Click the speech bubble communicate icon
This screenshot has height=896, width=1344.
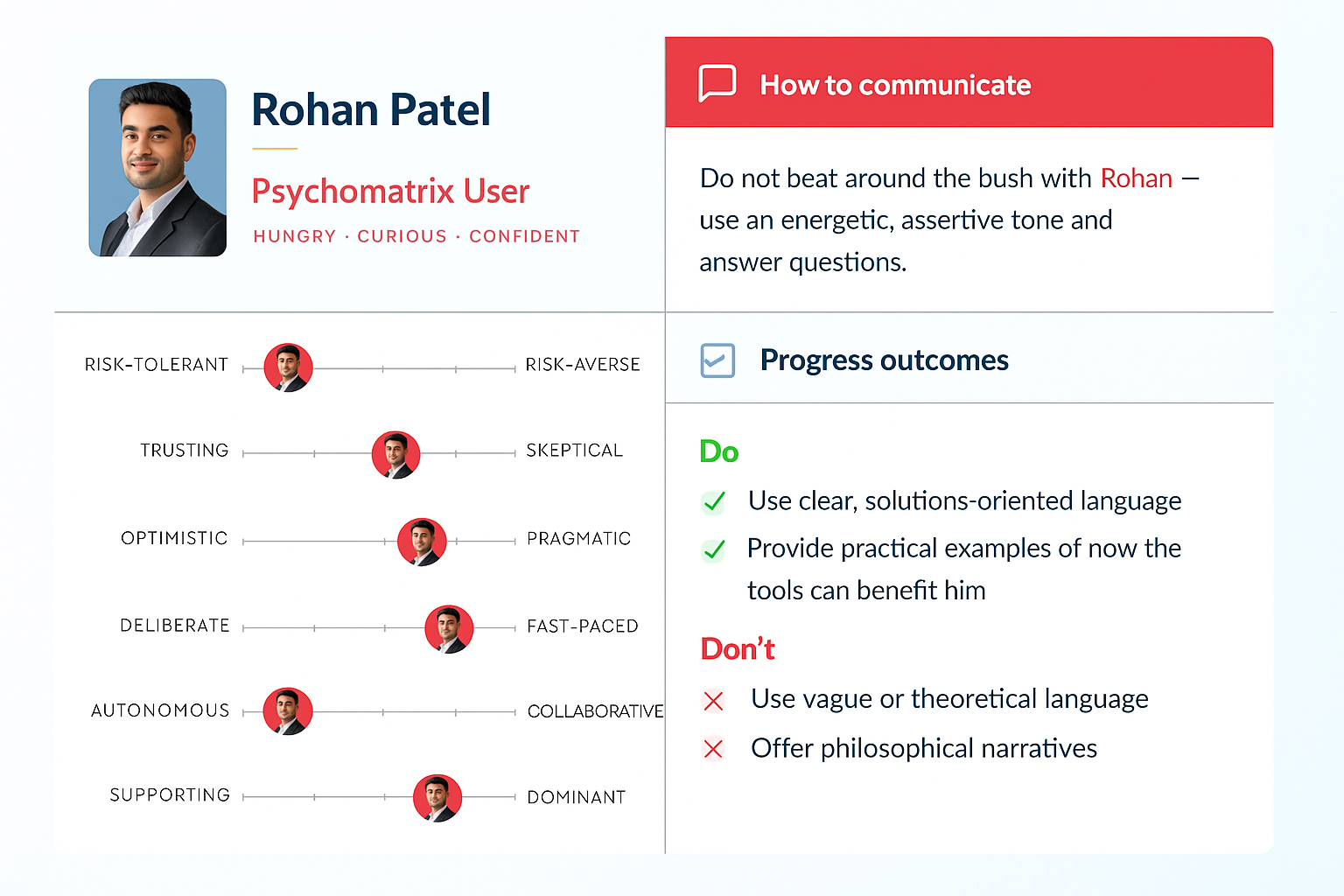click(717, 83)
